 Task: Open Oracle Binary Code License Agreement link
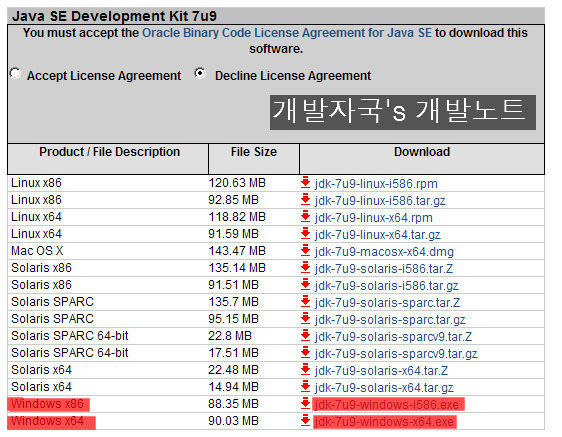point(287,33)
